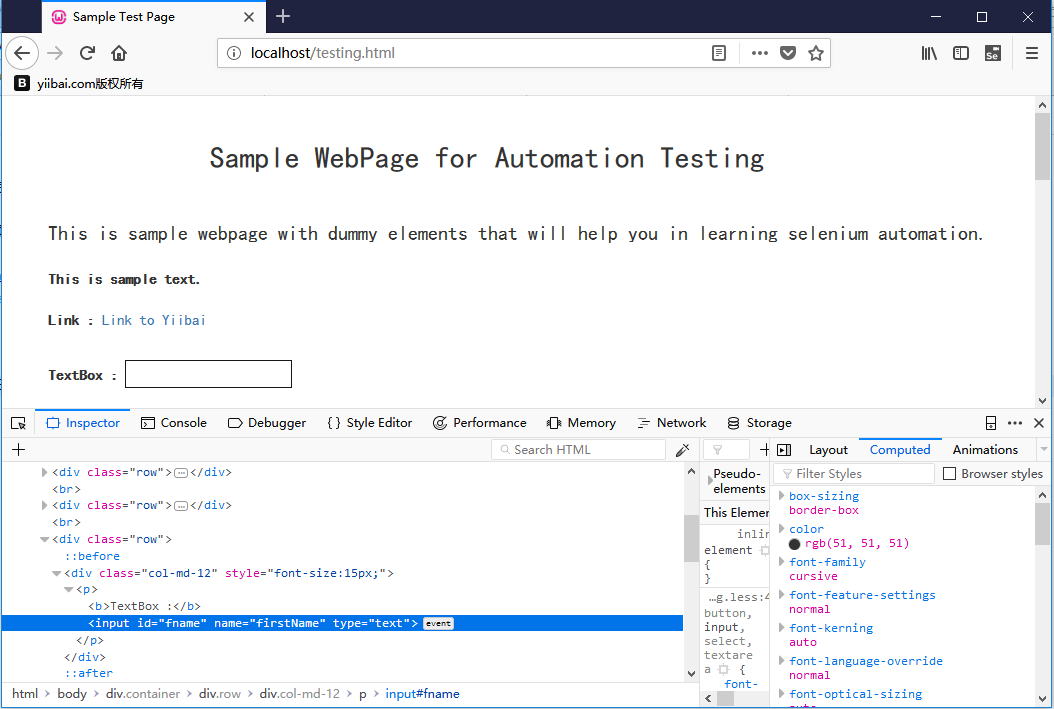Screen dimensions: 1054x709
Task: Open the home page icon
Action: click(119, 53)
